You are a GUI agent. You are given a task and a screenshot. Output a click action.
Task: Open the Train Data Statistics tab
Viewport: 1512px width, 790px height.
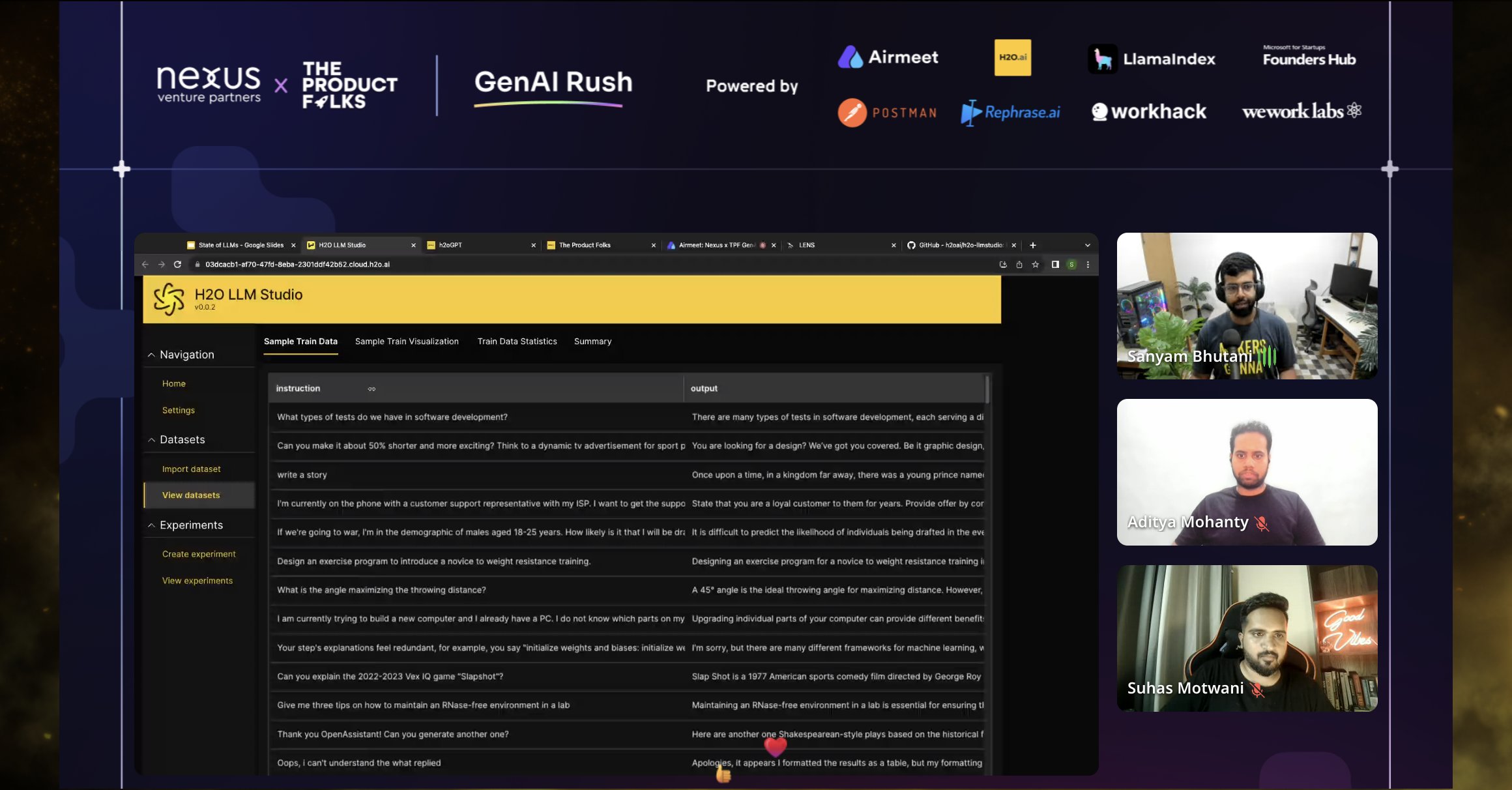coord(517,342)
